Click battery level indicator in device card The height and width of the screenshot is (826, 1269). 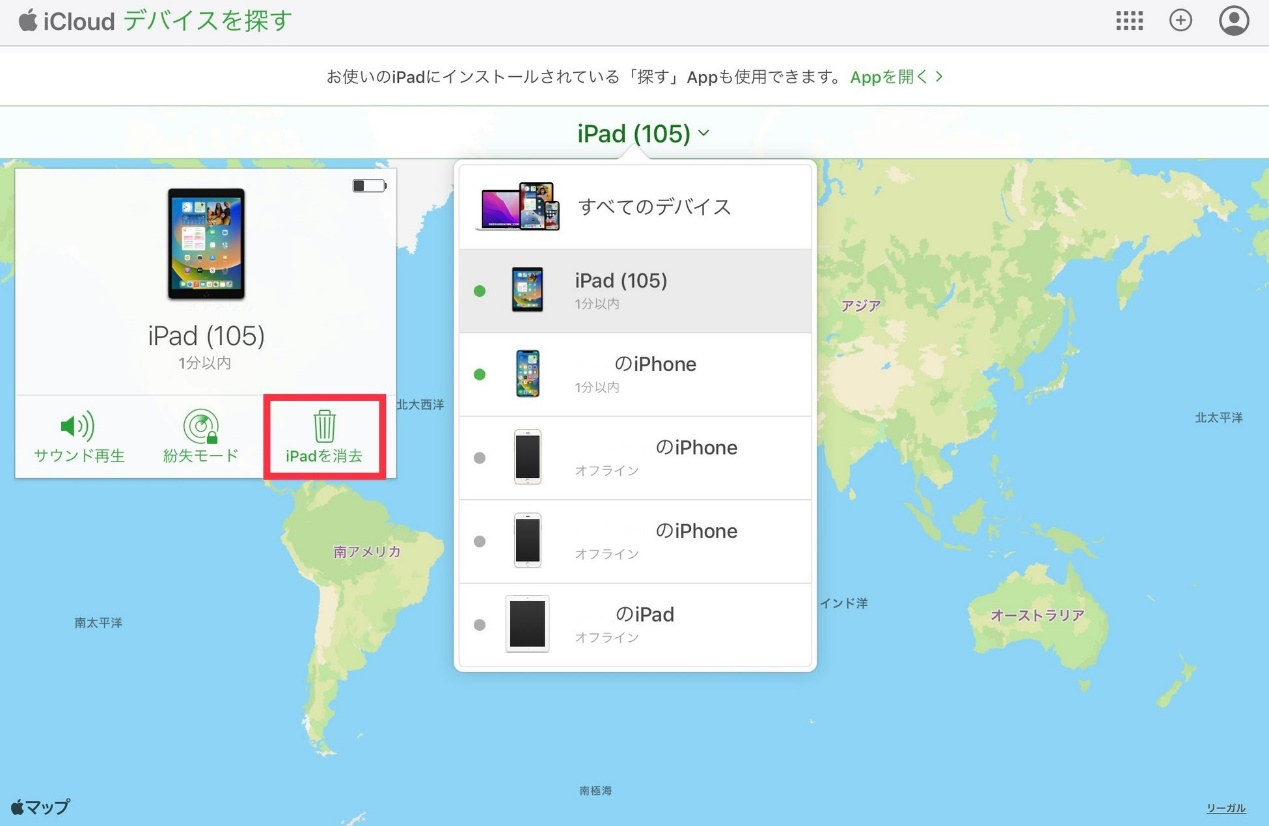point(369,186)
